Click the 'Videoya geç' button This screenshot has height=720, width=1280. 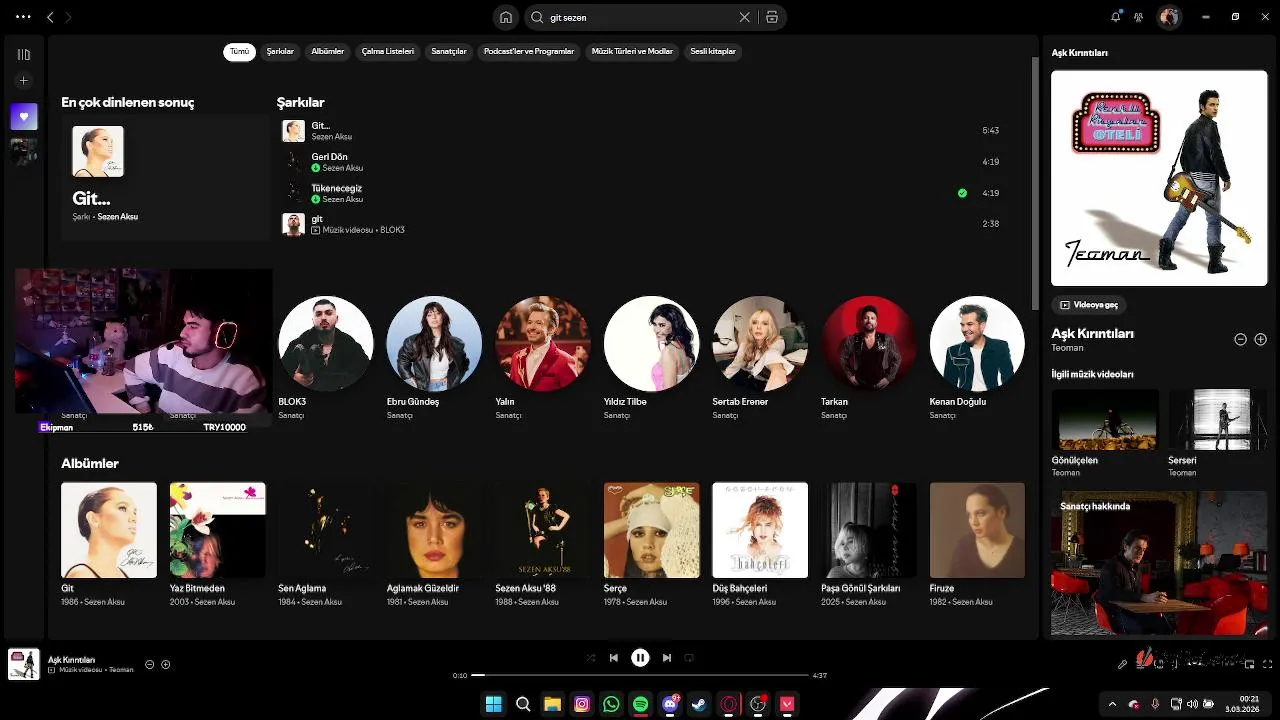[1089, 305]
